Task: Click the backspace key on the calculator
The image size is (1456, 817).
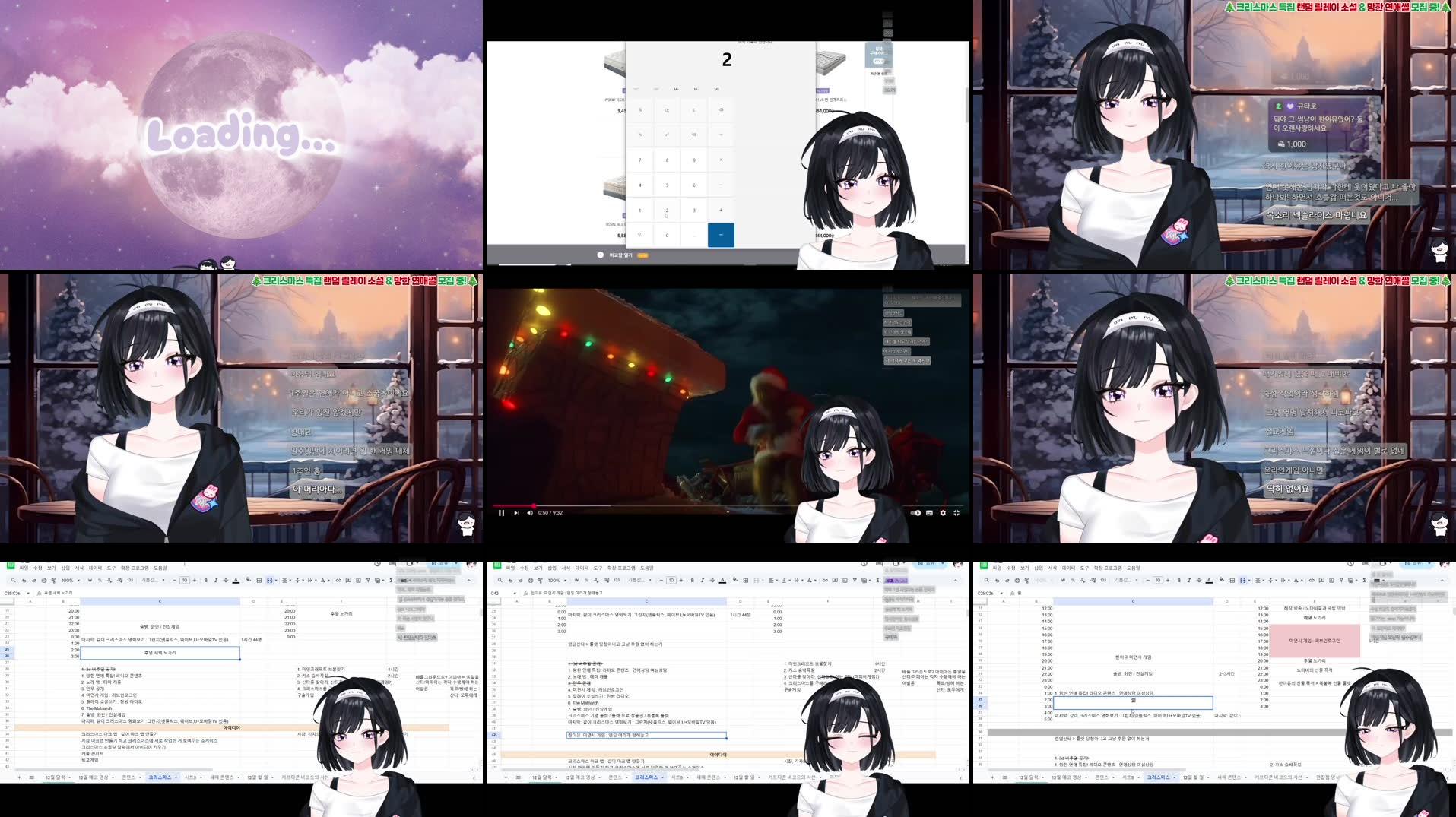Action: [721, 109]
